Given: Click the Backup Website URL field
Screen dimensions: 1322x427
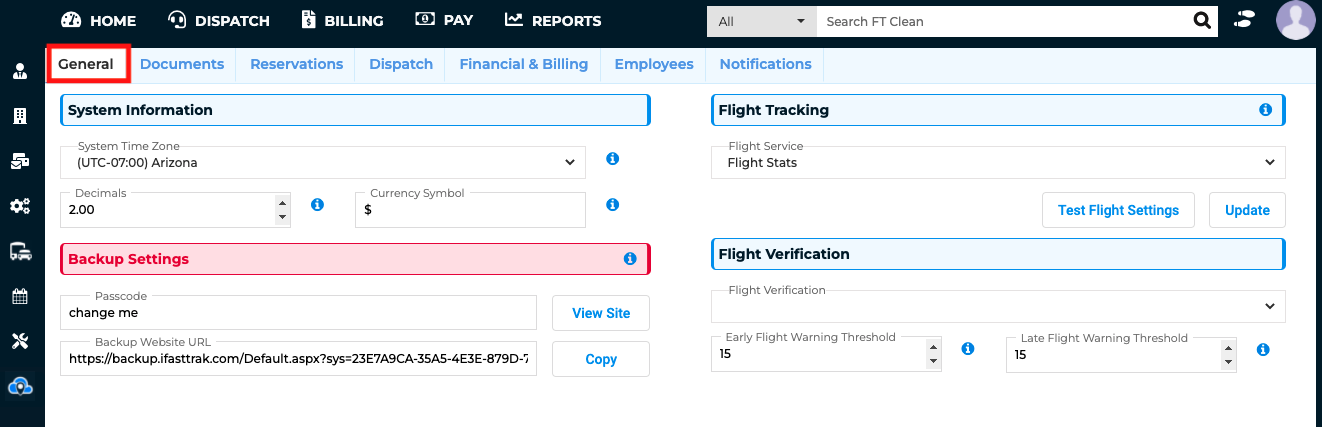Looking at the screenshot, I should pyautogui.click(x=299, y=358).
